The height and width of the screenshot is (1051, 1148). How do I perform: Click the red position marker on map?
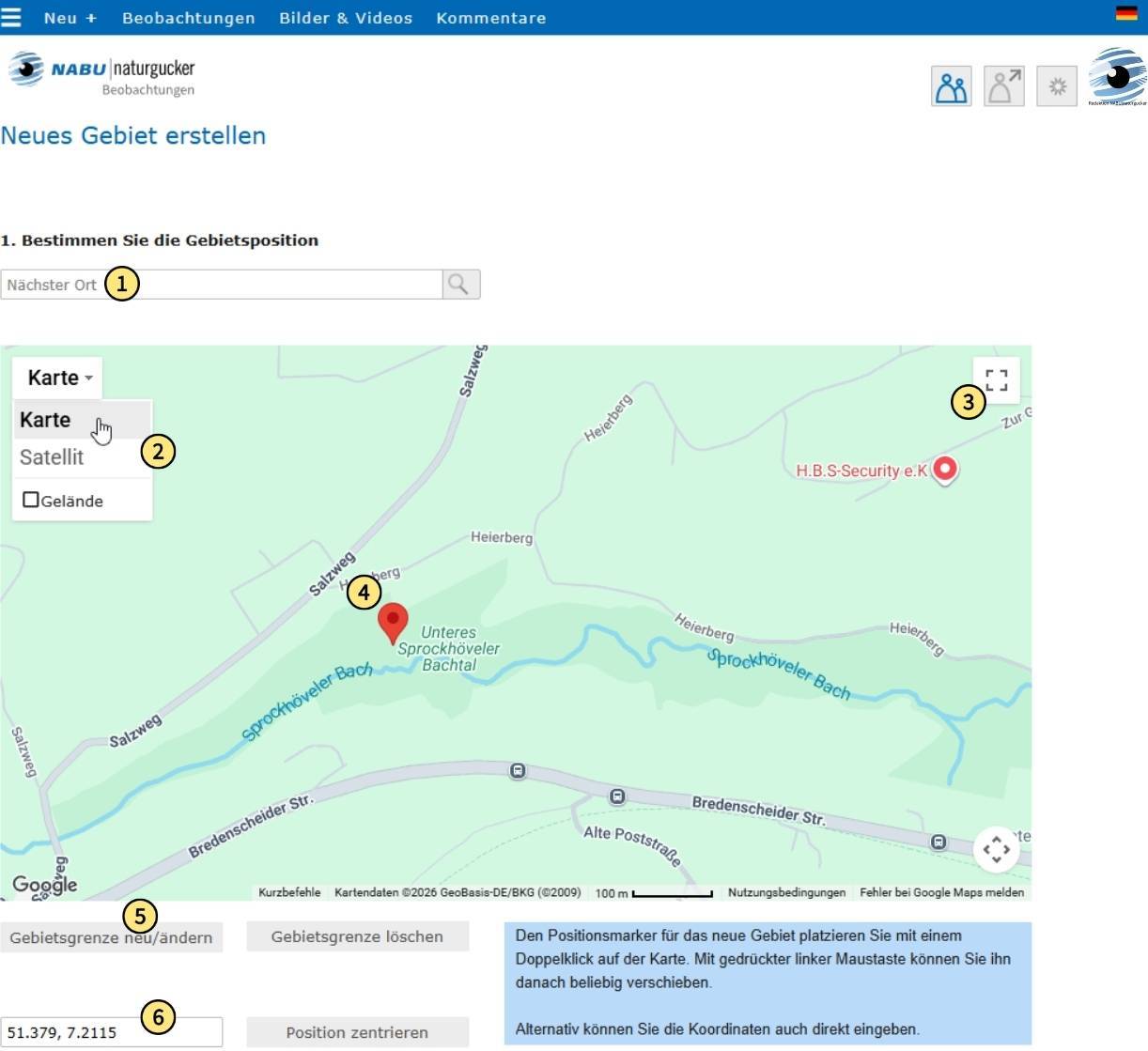click(393, 623)
